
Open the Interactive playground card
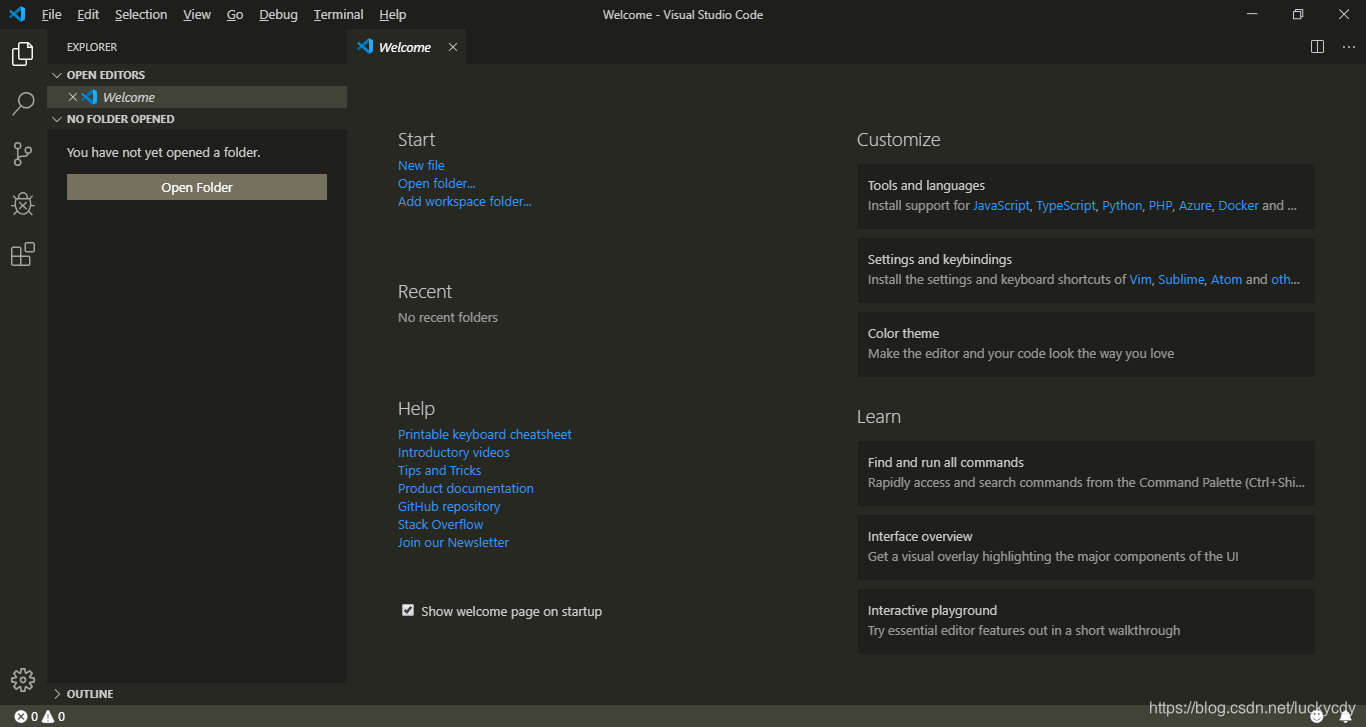pos(1086,621)
